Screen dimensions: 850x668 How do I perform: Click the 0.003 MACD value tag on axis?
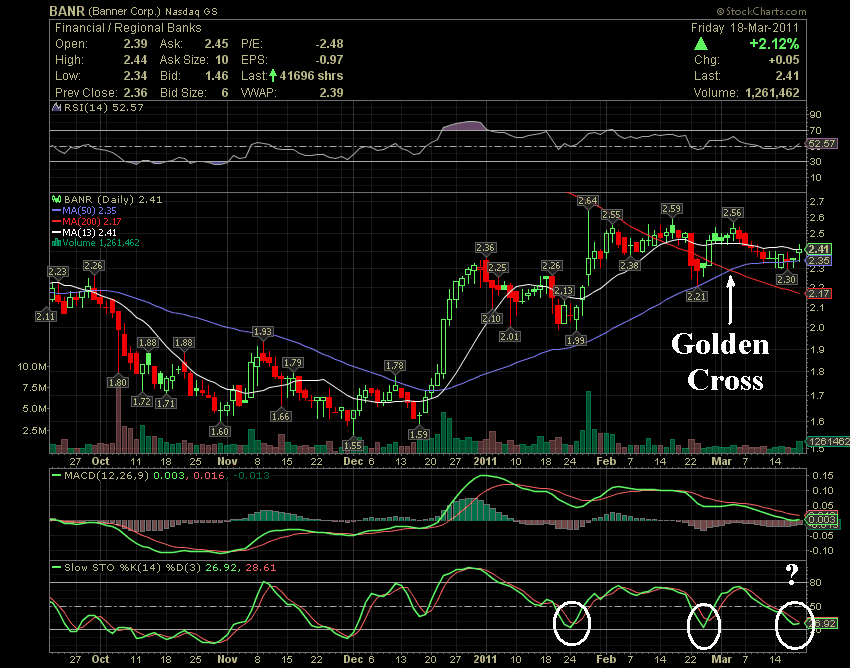click(821, 520)
